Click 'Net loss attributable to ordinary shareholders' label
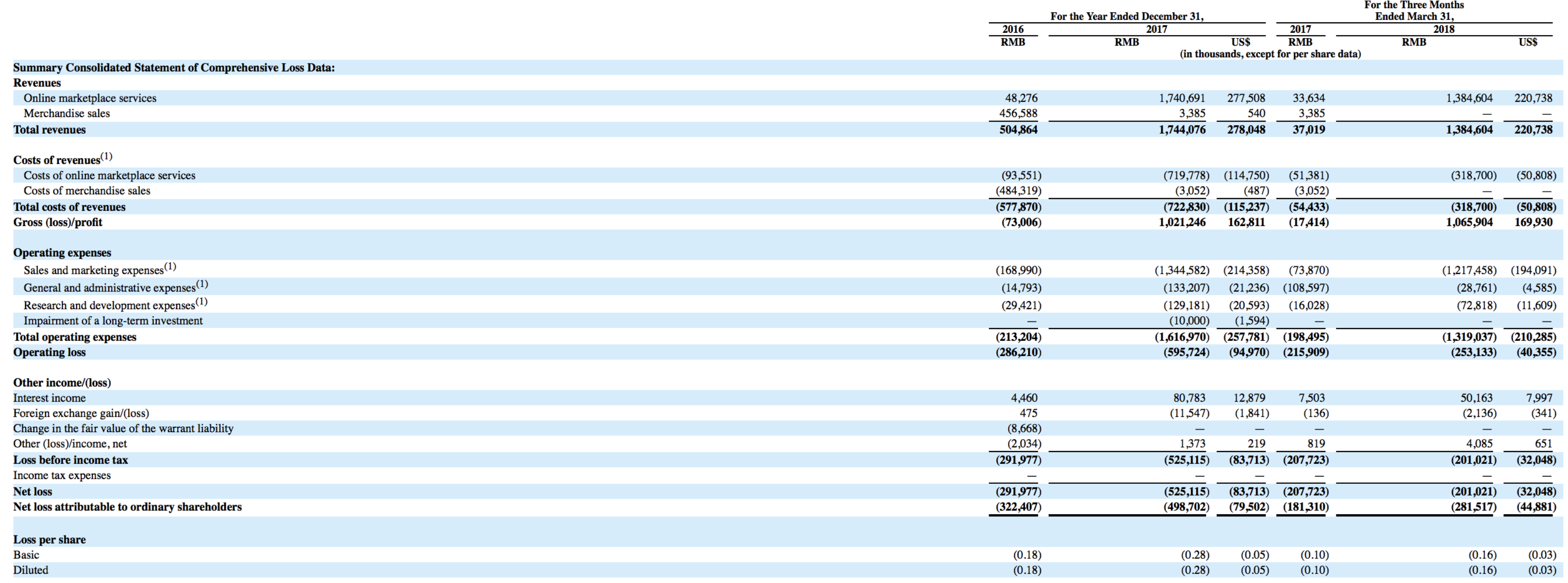1568x583 pixels. (128, 507)
